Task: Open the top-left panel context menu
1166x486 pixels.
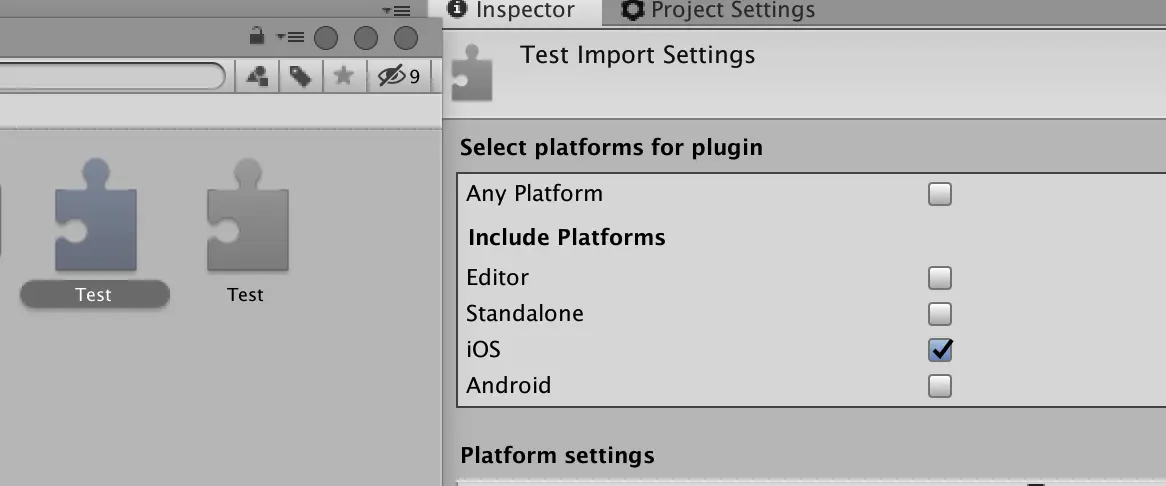Action: pos(396,10)
